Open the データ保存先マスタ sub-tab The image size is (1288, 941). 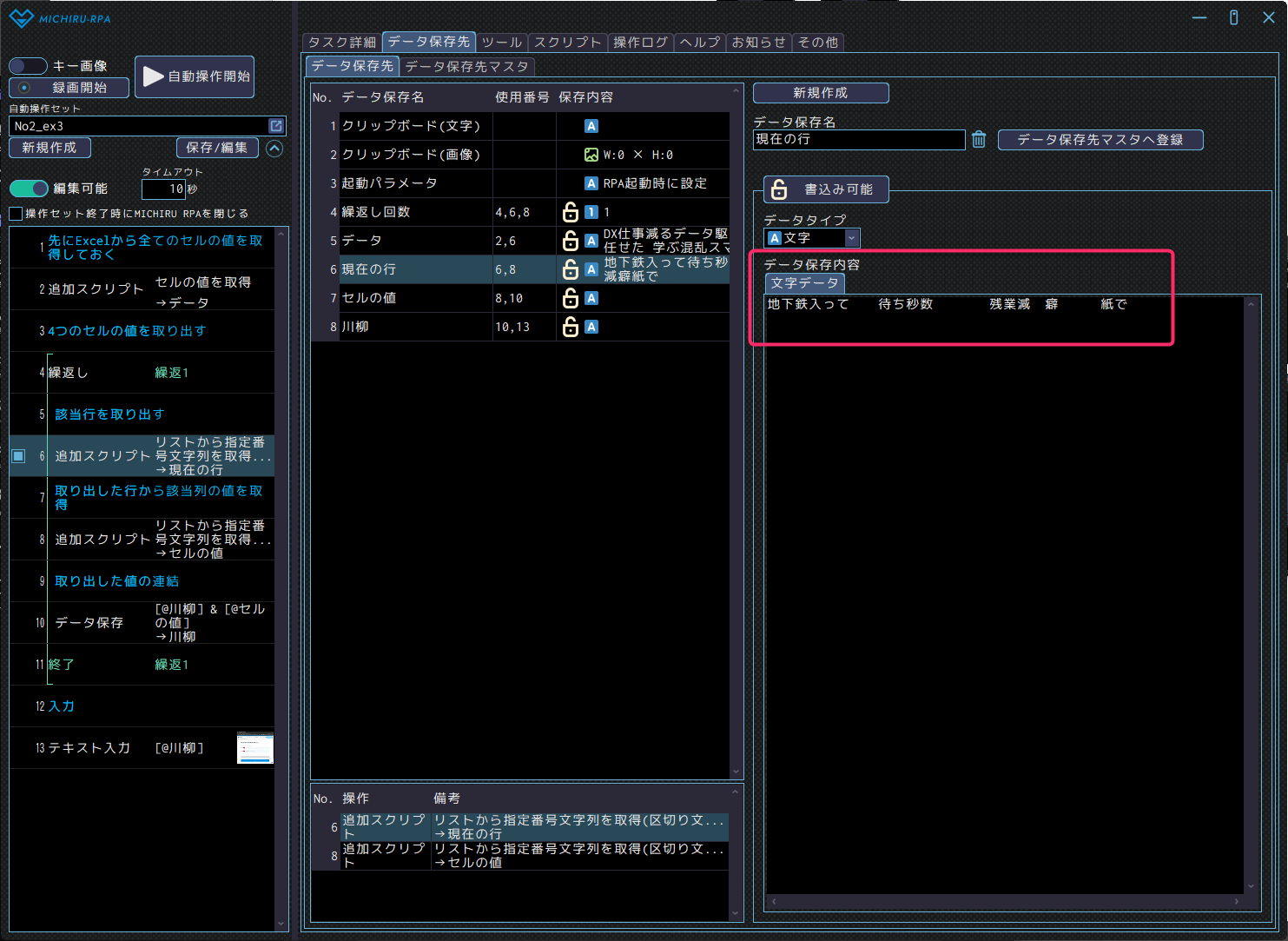[466, 66]
